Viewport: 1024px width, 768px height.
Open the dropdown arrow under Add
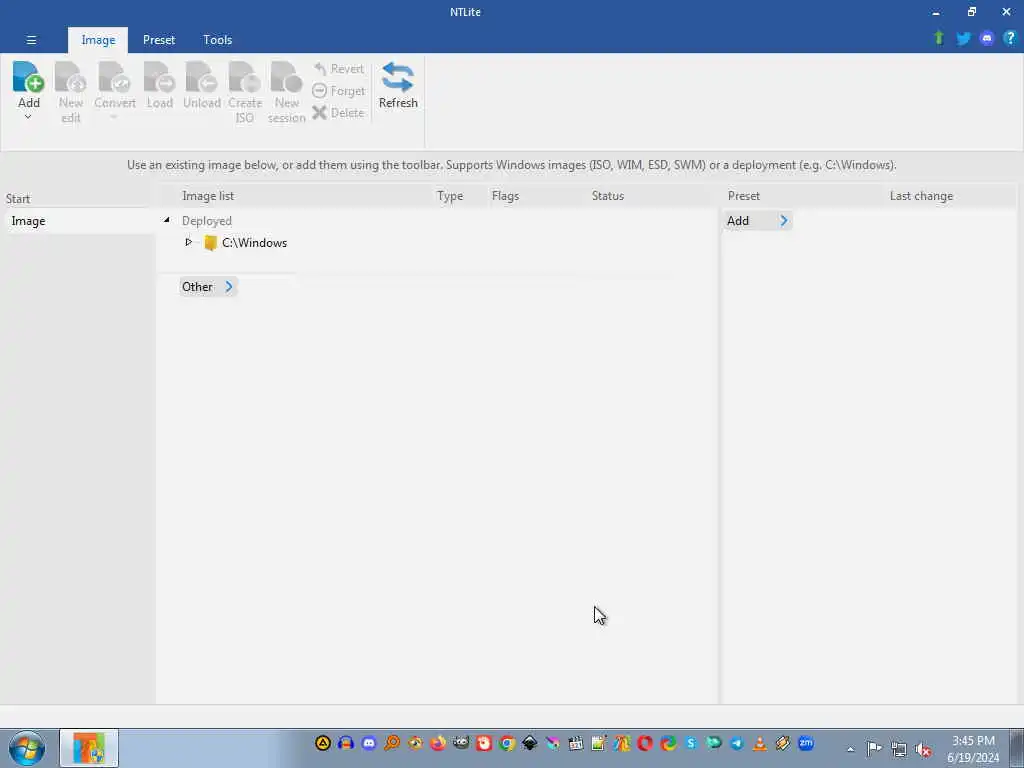(x=28, y=118)
